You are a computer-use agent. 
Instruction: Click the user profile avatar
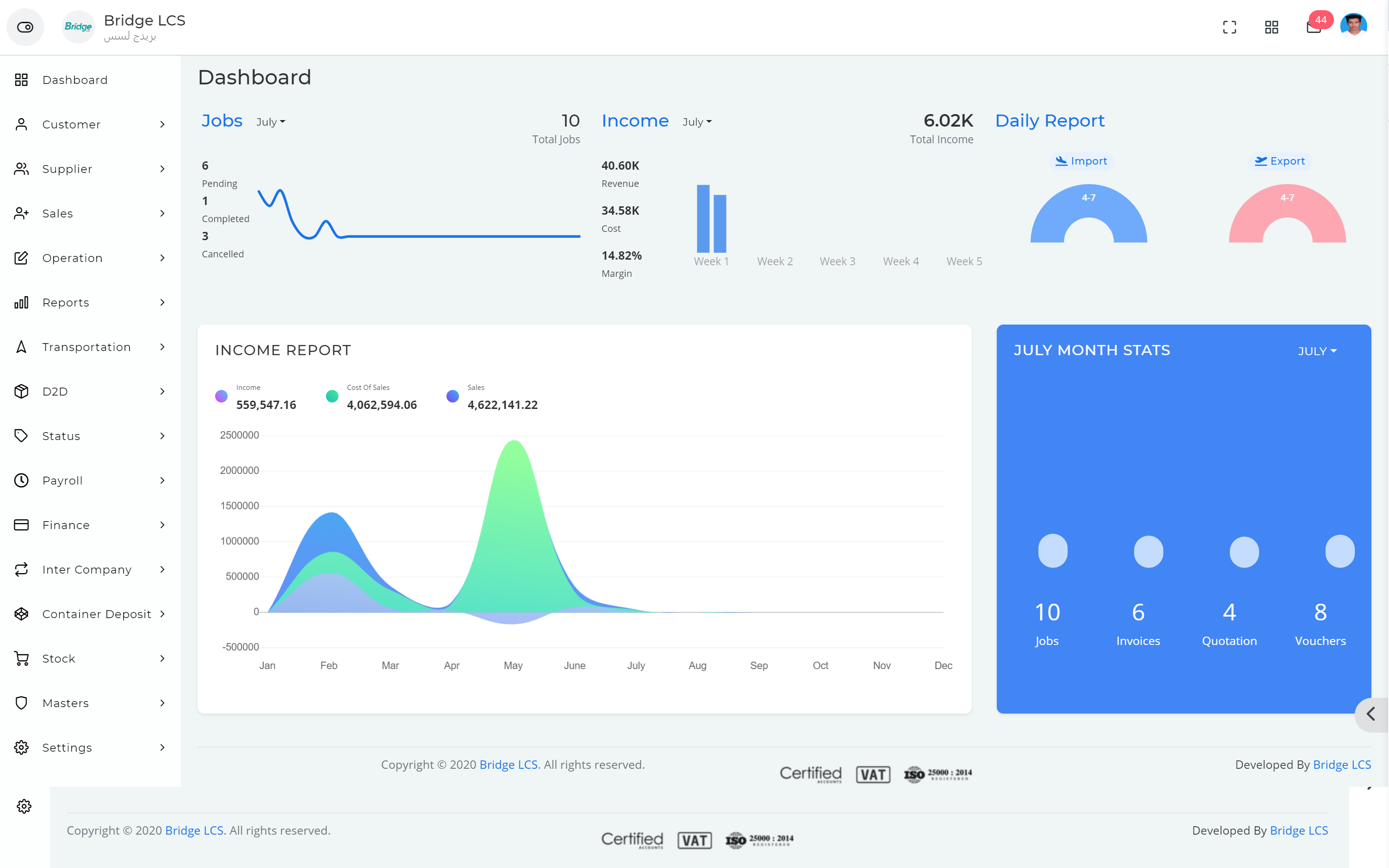click(1353, 26)
